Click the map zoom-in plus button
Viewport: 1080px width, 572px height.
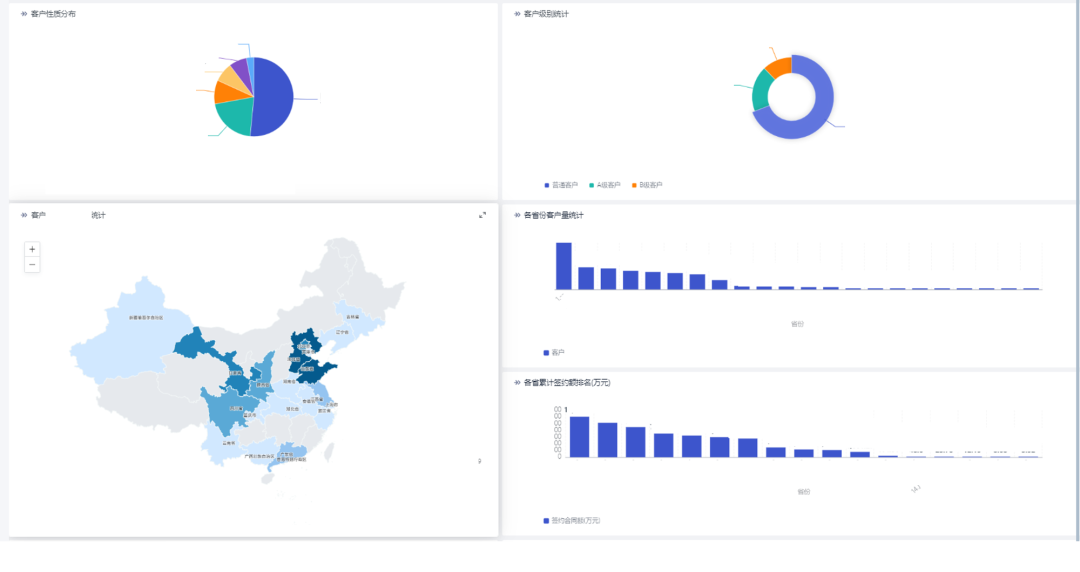(32, 249)
